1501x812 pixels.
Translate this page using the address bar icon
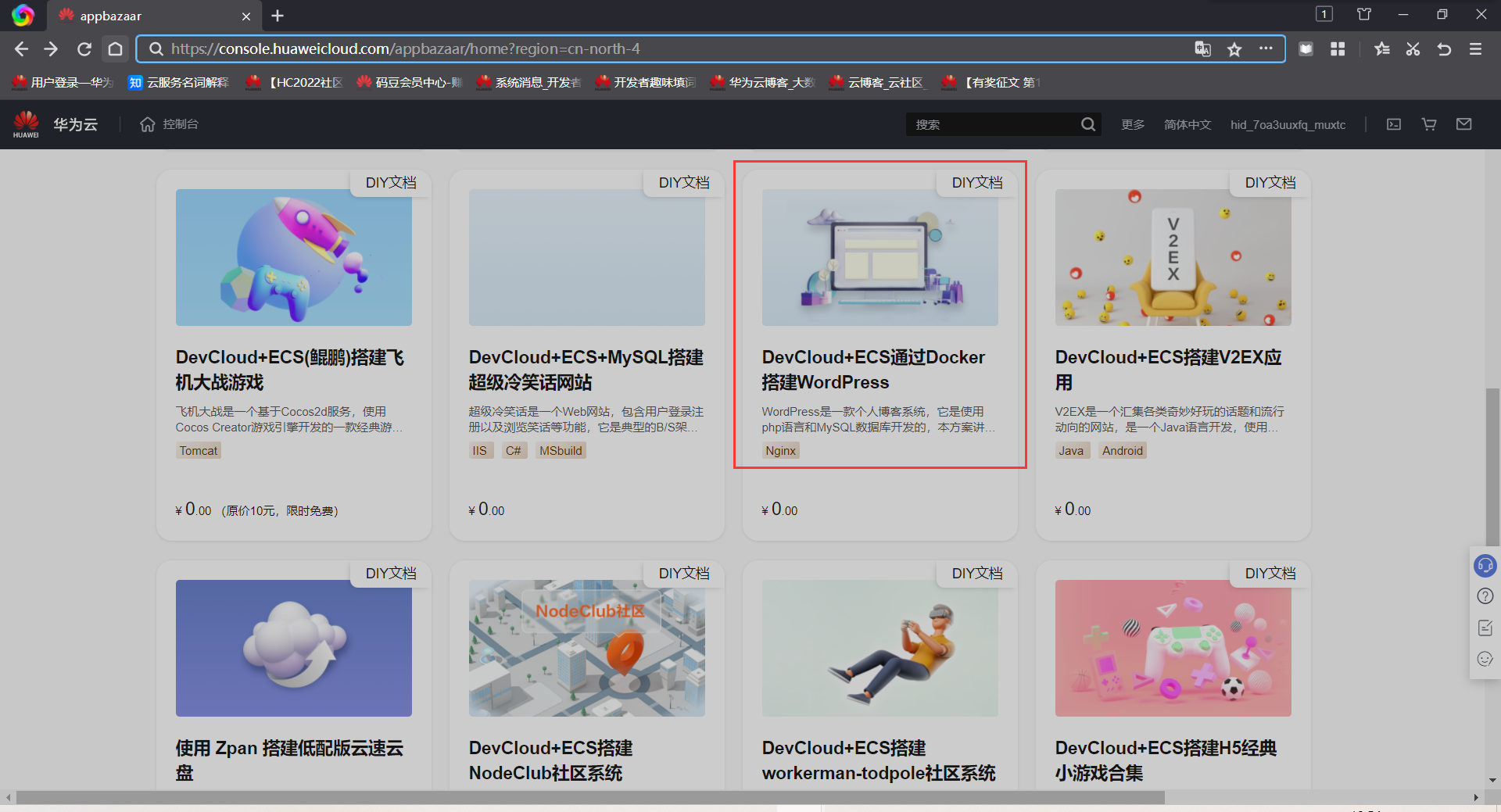click(1202, 49)
